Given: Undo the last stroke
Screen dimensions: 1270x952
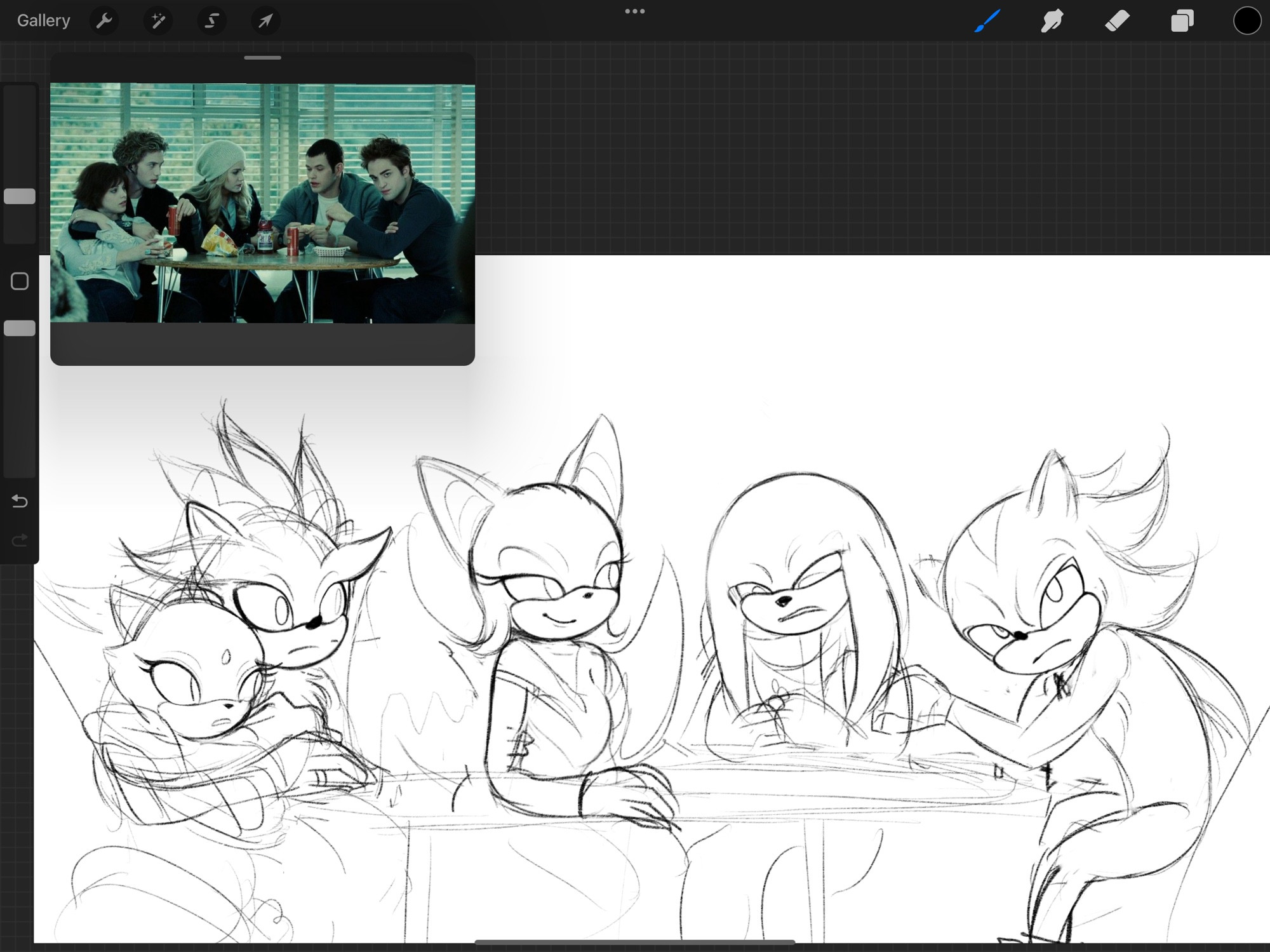Looking at the screenshot, I should click(x=20, y=502).
